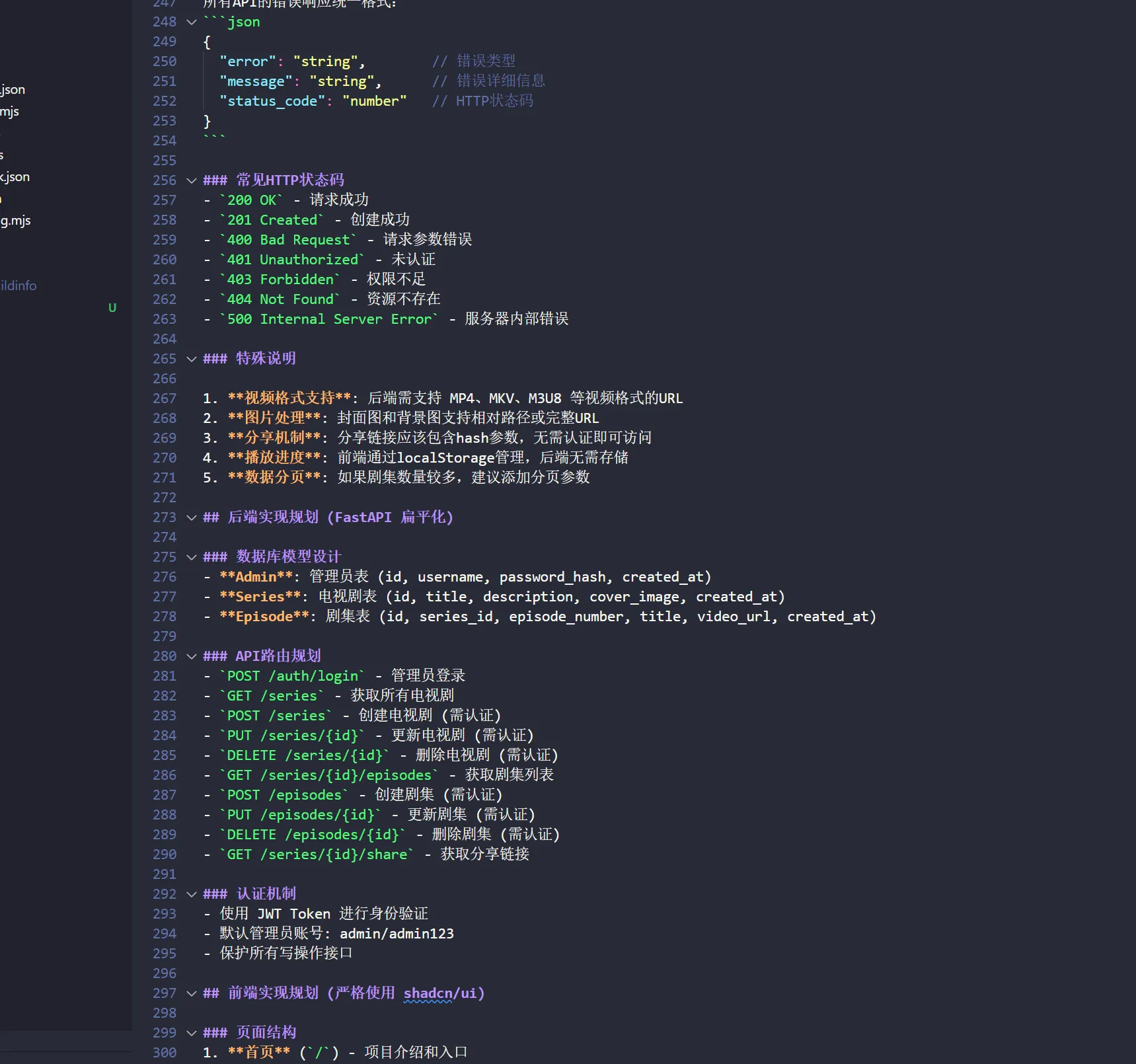The width and height of the screenshot is (1136, 1064).
Task: Click the `PUT /episodes/{id}` route text
Action: [301, 815]
